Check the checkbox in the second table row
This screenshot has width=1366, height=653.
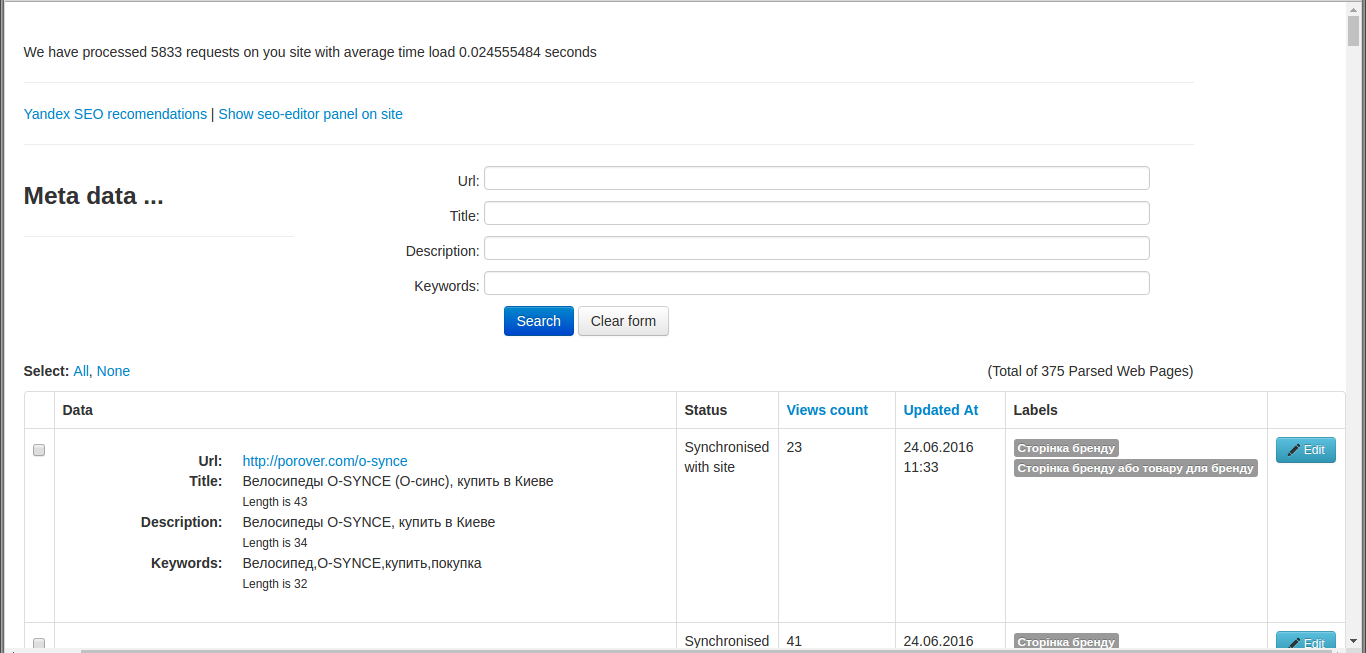coord(38,644)
